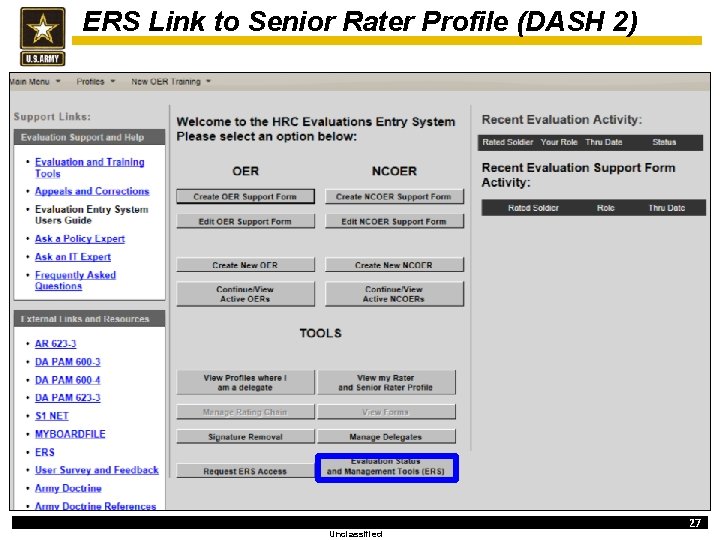The height and width of the screenshot is (540, 720).
Task: Click the U.S. Army star logo
Action: [42, 36]
